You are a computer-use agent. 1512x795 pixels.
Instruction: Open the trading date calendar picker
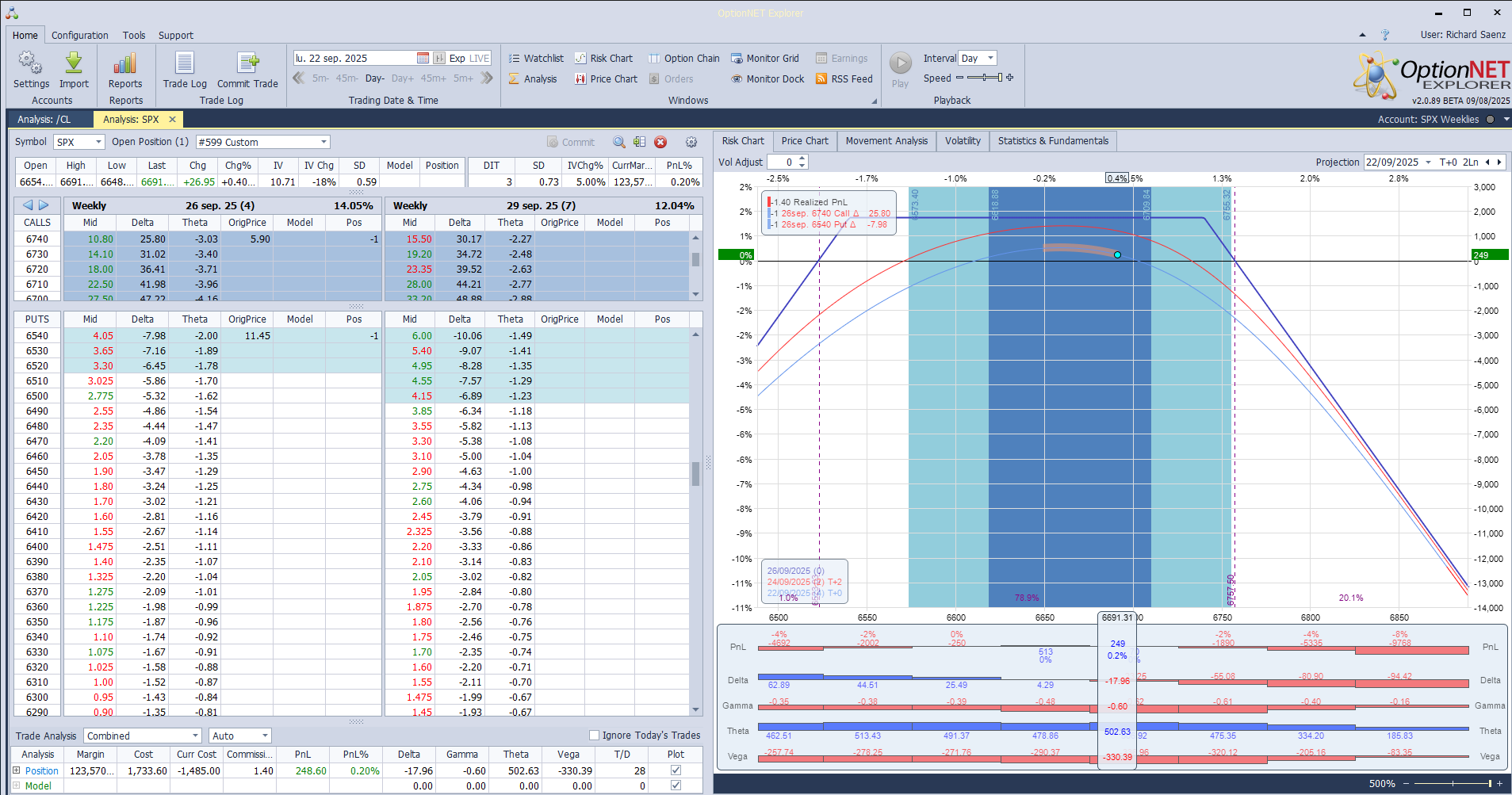(423, 58)
